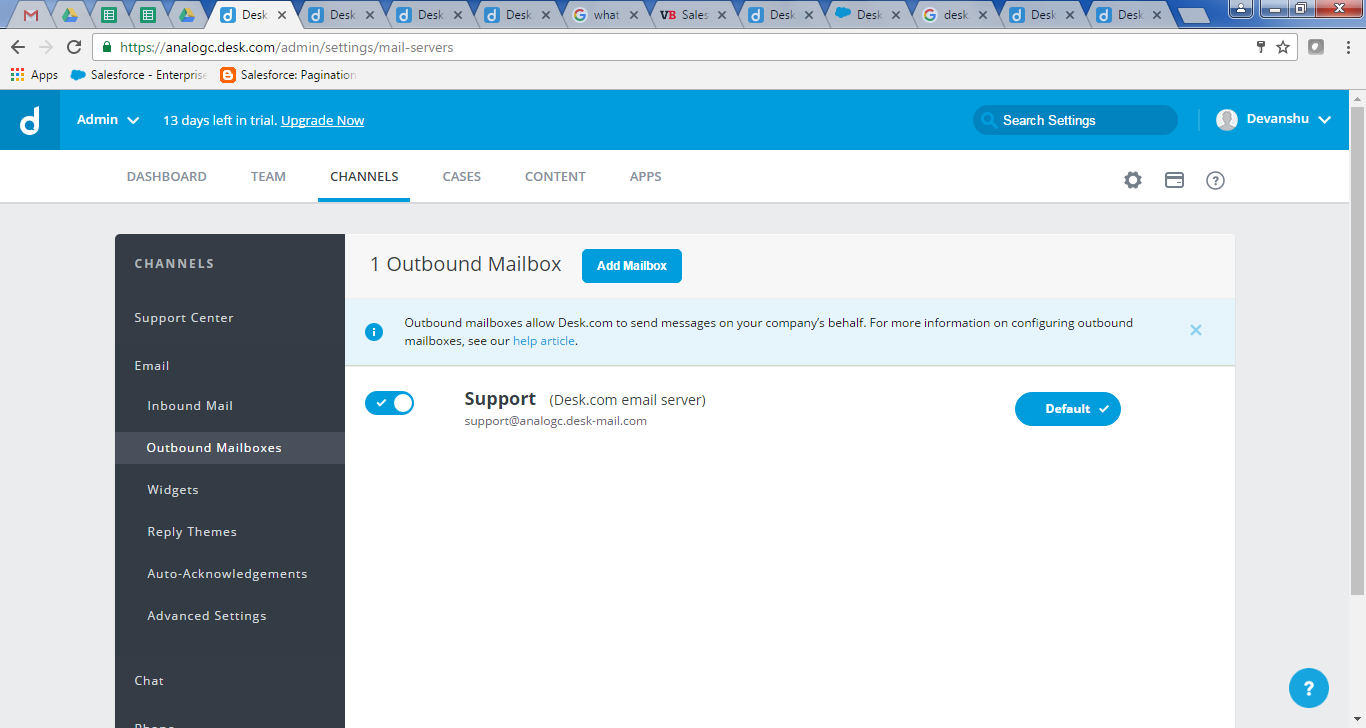Image resolution: width=1366 pixels, height=728 pixels.
Task: Click the Add Mailbox button
Action: (x=631, y=266)
